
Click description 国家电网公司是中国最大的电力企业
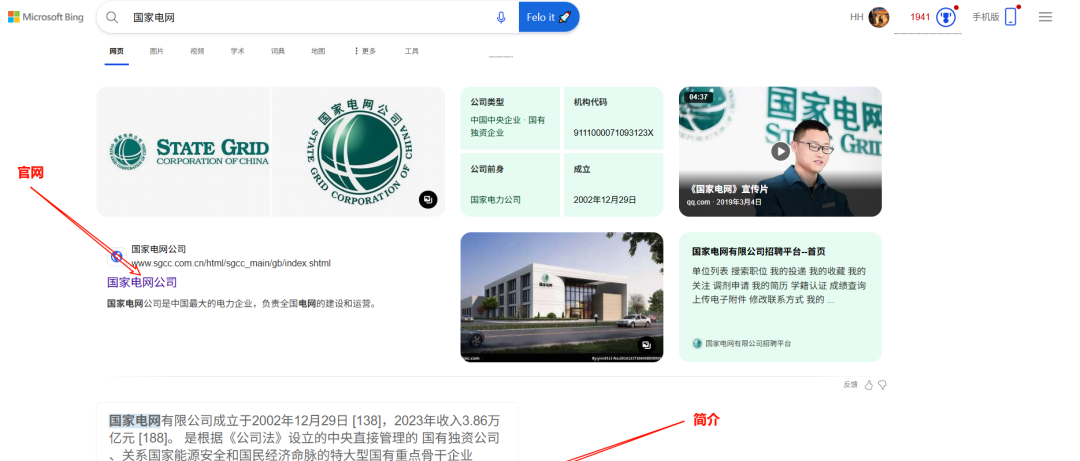242,303
